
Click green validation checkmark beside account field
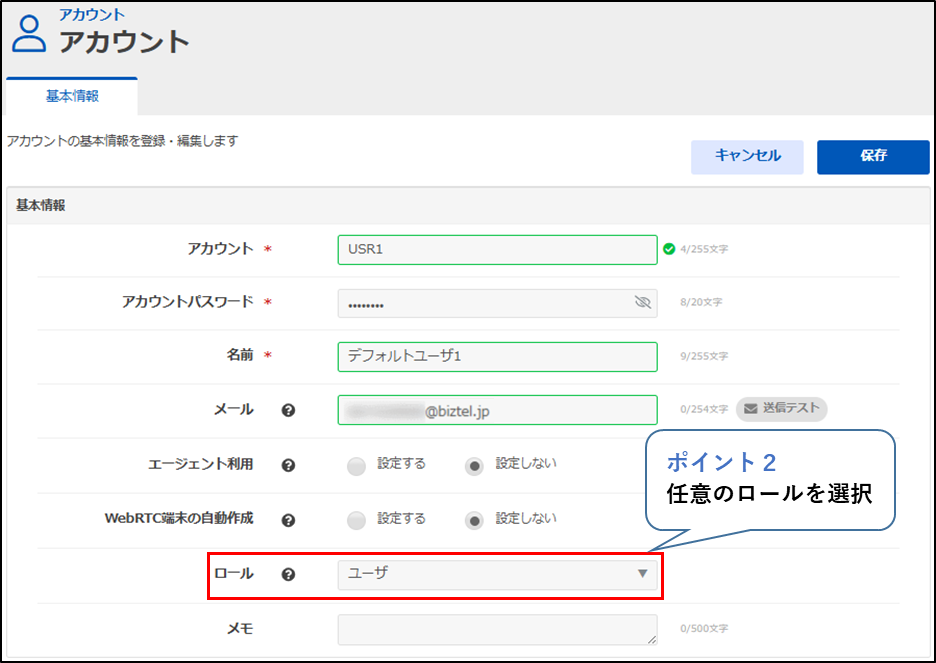pos(668,248)
